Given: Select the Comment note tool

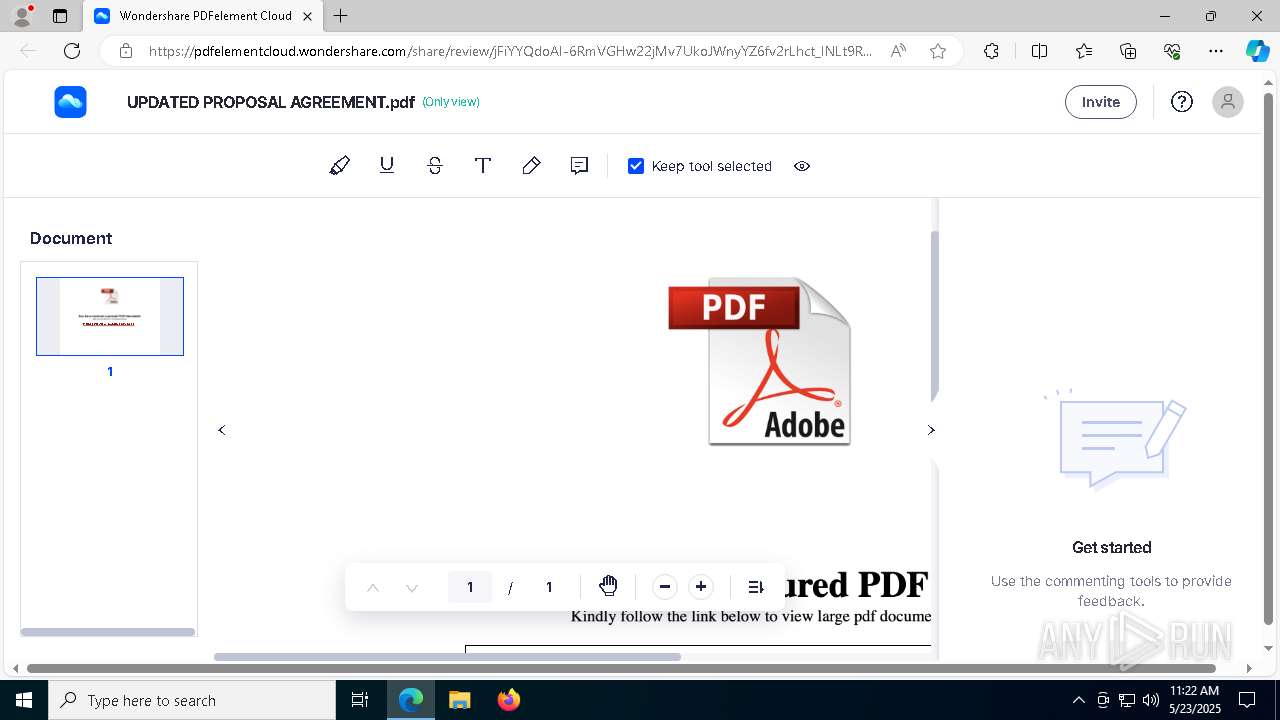Looking at the screenshot, I should point(579,166).
